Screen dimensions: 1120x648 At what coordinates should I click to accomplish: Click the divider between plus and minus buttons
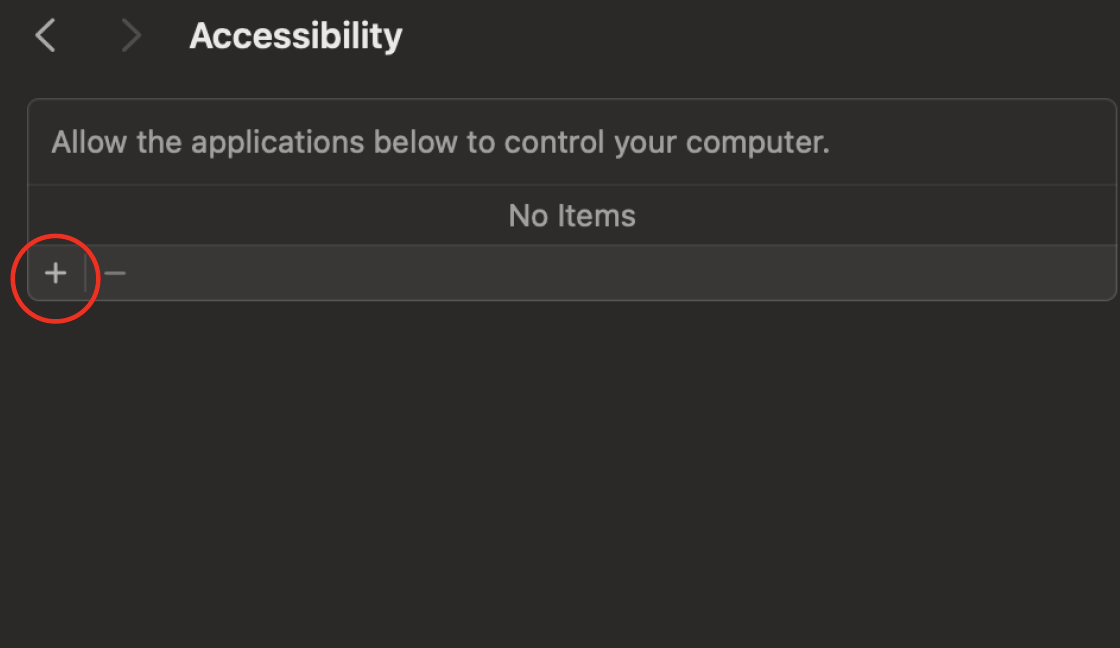[85, 273]
